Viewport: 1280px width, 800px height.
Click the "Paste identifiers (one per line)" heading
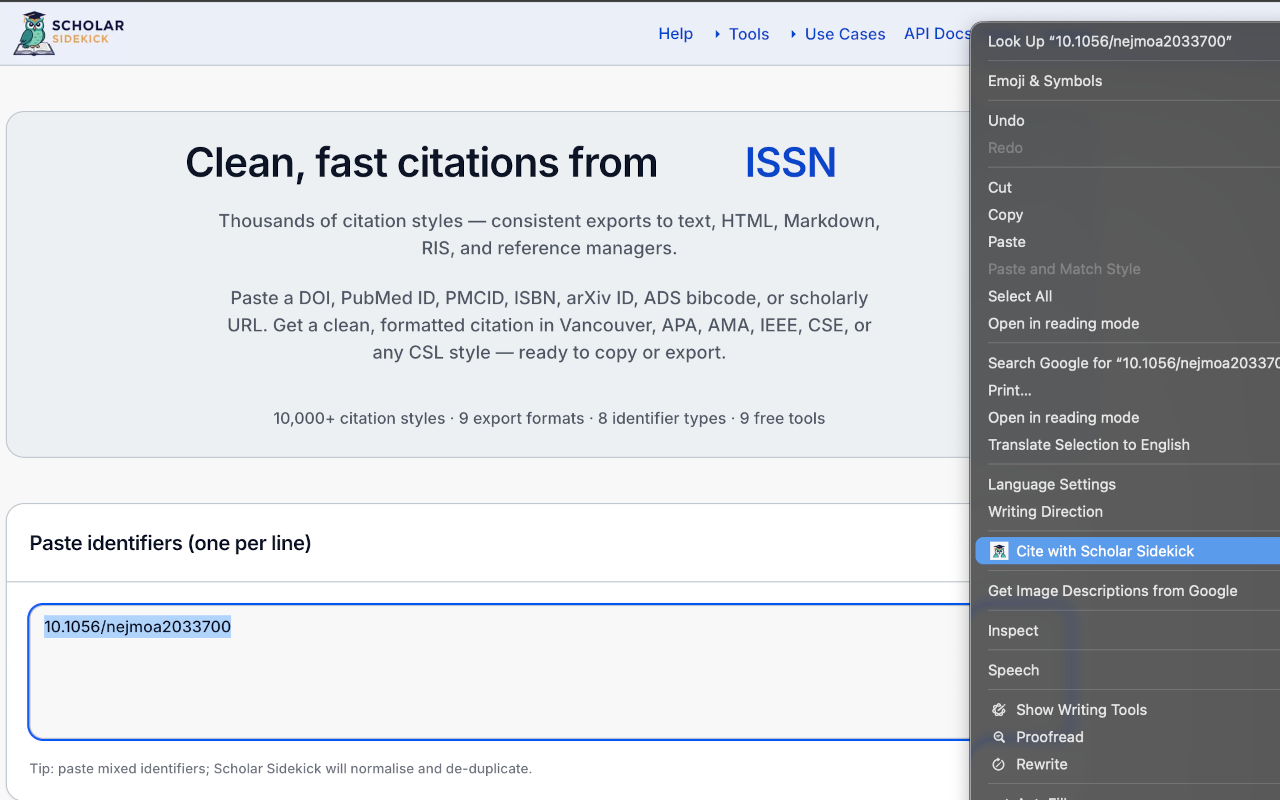(x=171, y=543)
